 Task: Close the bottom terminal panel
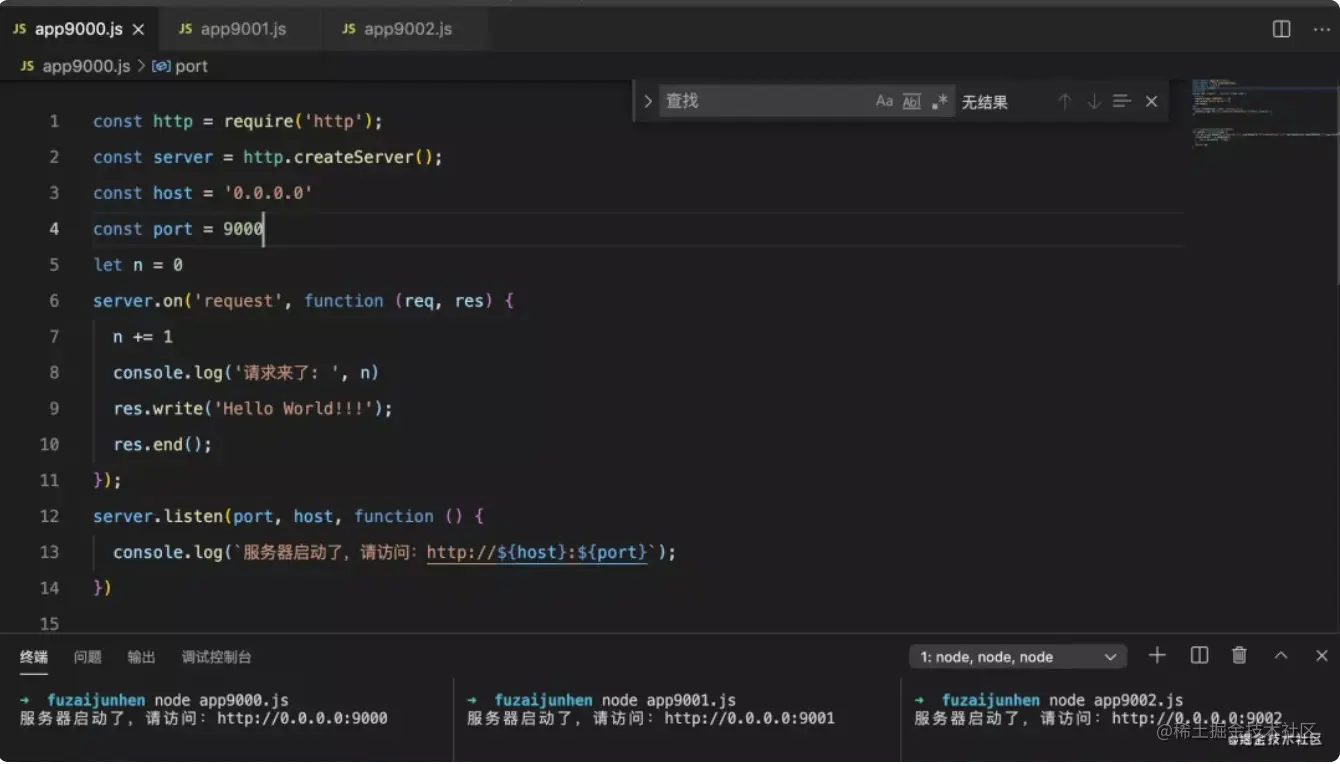pos(1321,656)
